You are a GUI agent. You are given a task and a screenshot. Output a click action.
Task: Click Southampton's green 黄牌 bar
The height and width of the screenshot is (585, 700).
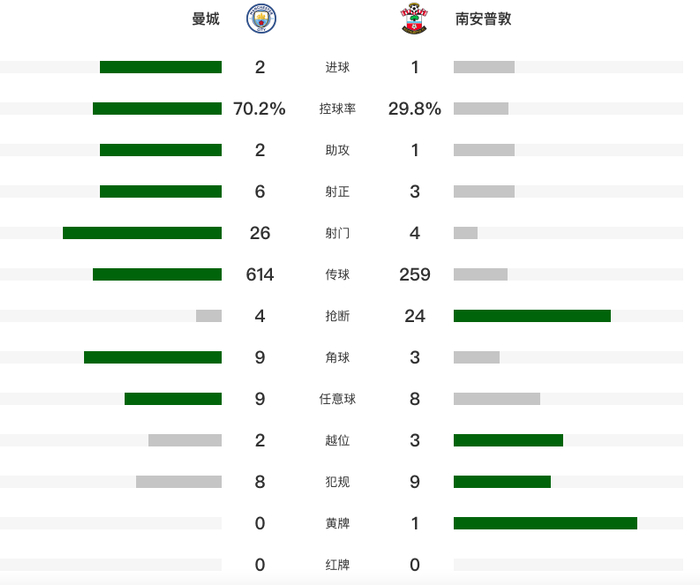pos(545,523)
